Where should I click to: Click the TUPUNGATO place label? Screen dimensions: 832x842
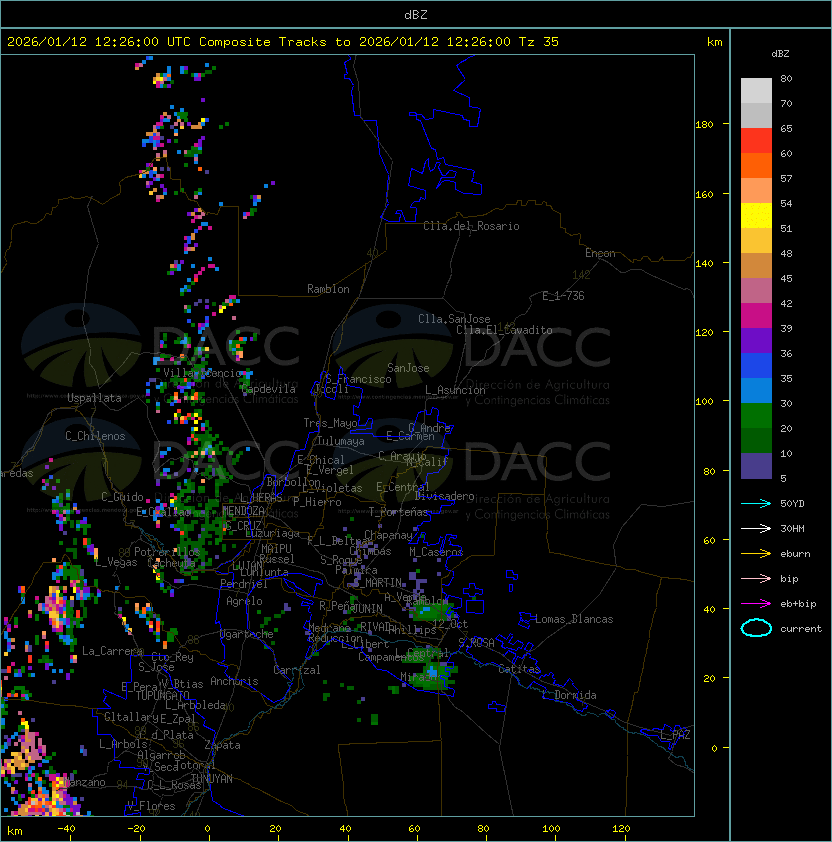tap(162, 695)
